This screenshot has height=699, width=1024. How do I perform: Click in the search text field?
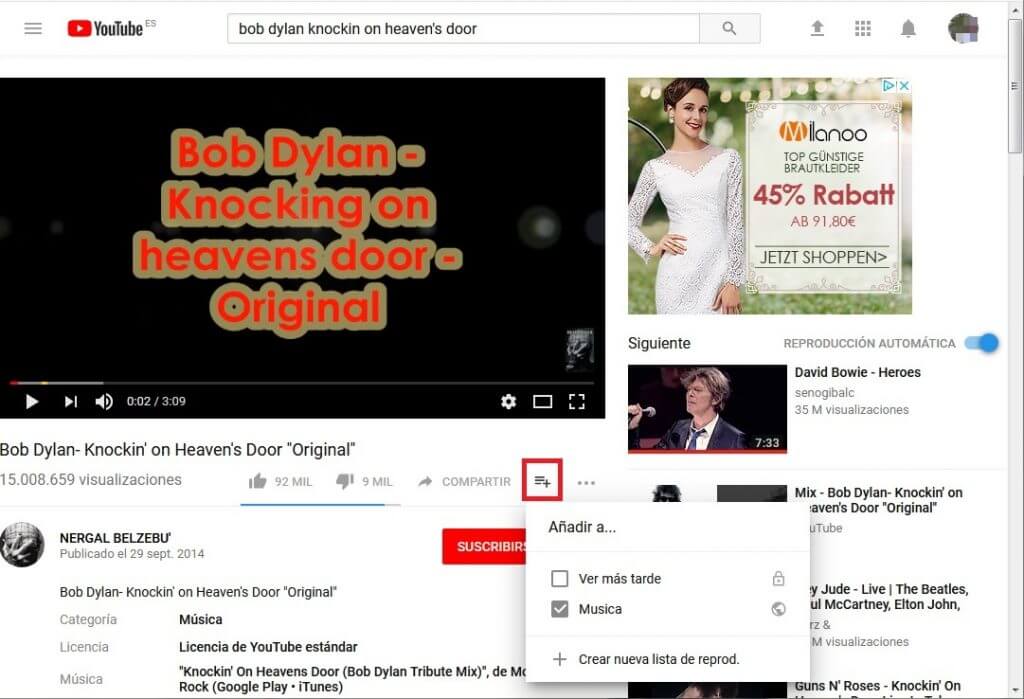464,29
